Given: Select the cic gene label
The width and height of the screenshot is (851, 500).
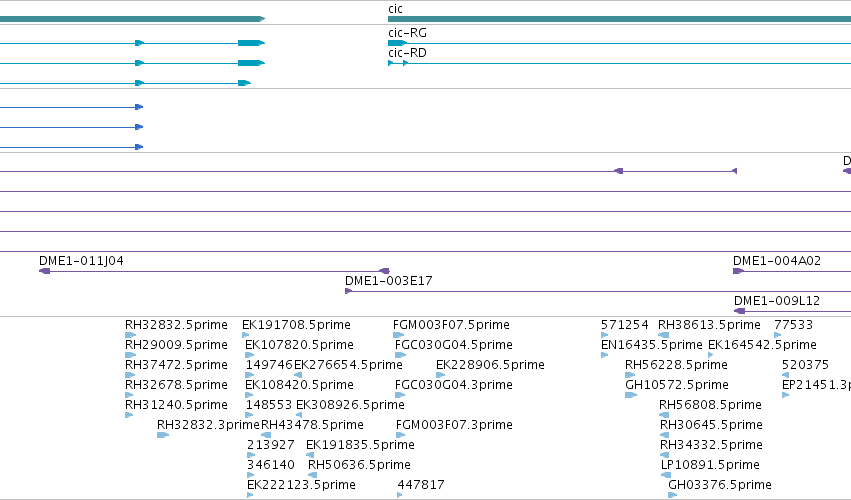Looking at the screenshot, I should point(395,9).
